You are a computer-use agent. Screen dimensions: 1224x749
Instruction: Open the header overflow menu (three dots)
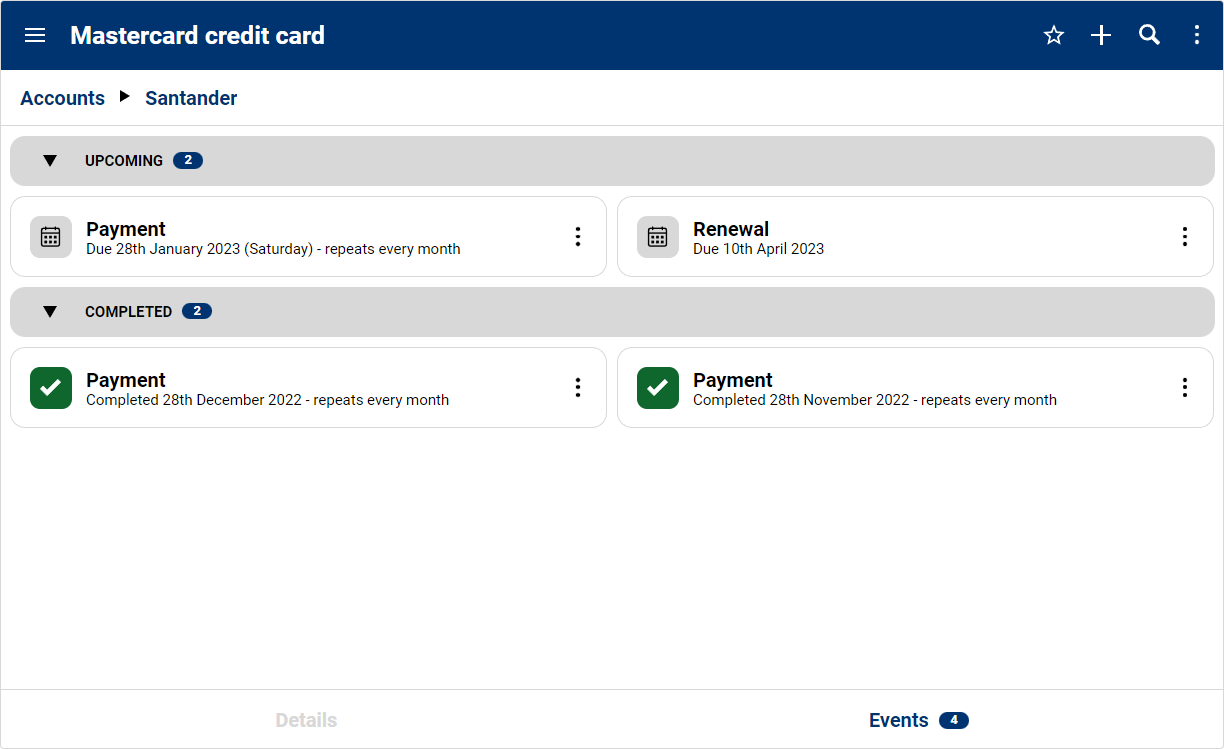(x=1197, y=35)
